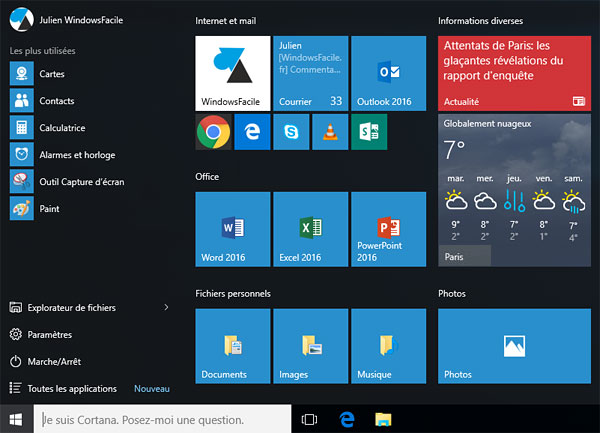The width and height of the screenshot is (600, 433).
Task: Click the Julien WindowsFacile user avatar
Action: [x=21, y=20]
